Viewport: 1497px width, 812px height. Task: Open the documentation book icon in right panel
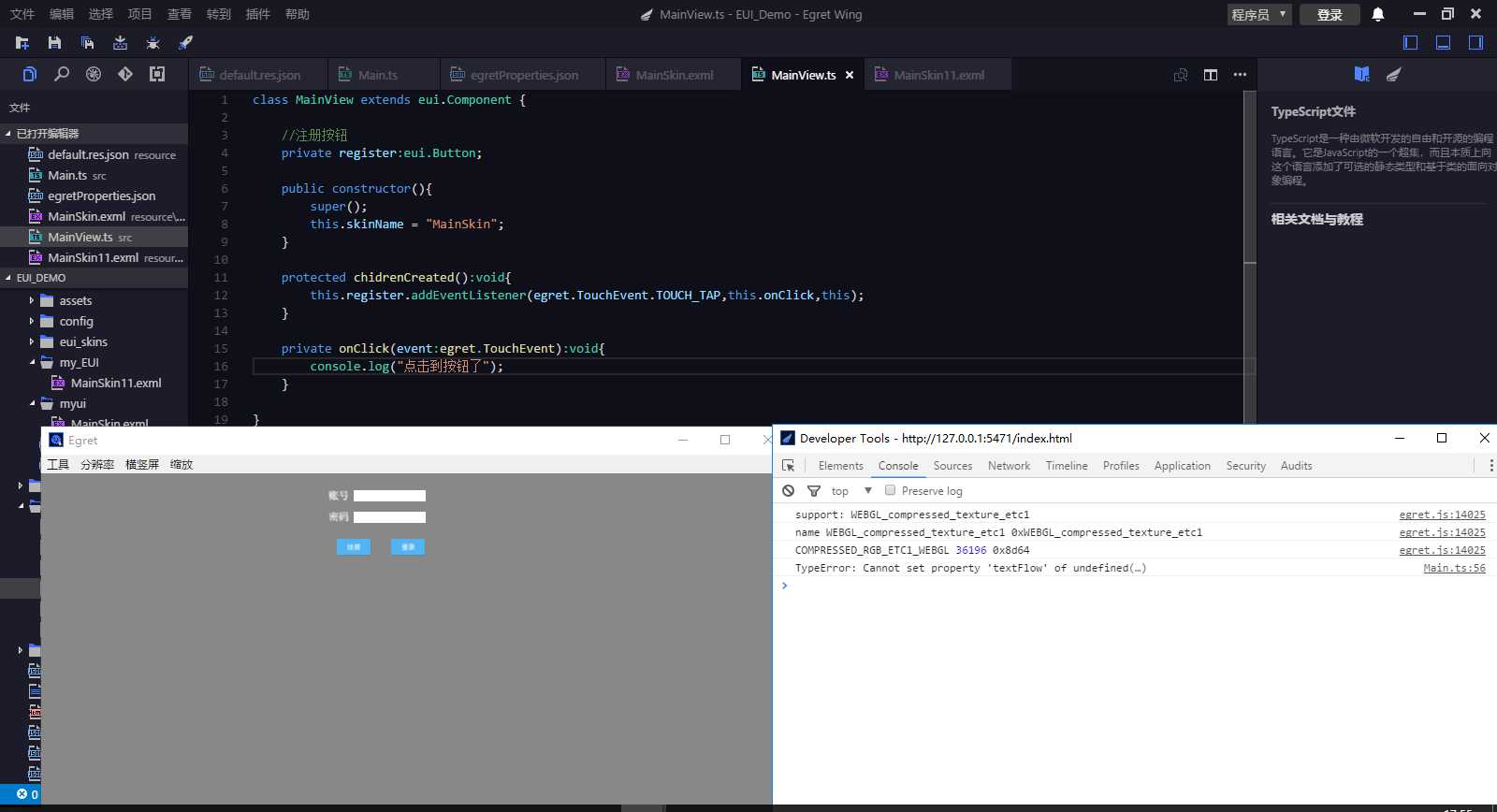point(1362,74)
